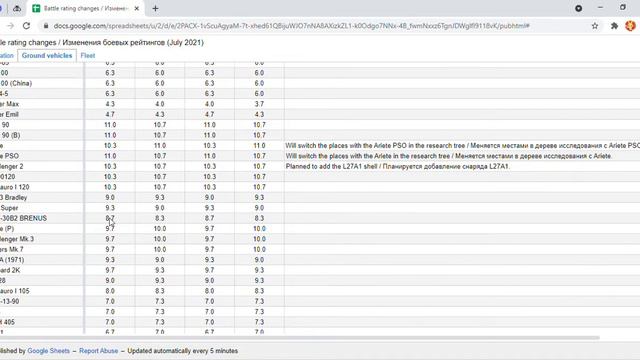Select the Challenger Mk 3 row name
Screen dimensions: 640x360
(42, 239)
